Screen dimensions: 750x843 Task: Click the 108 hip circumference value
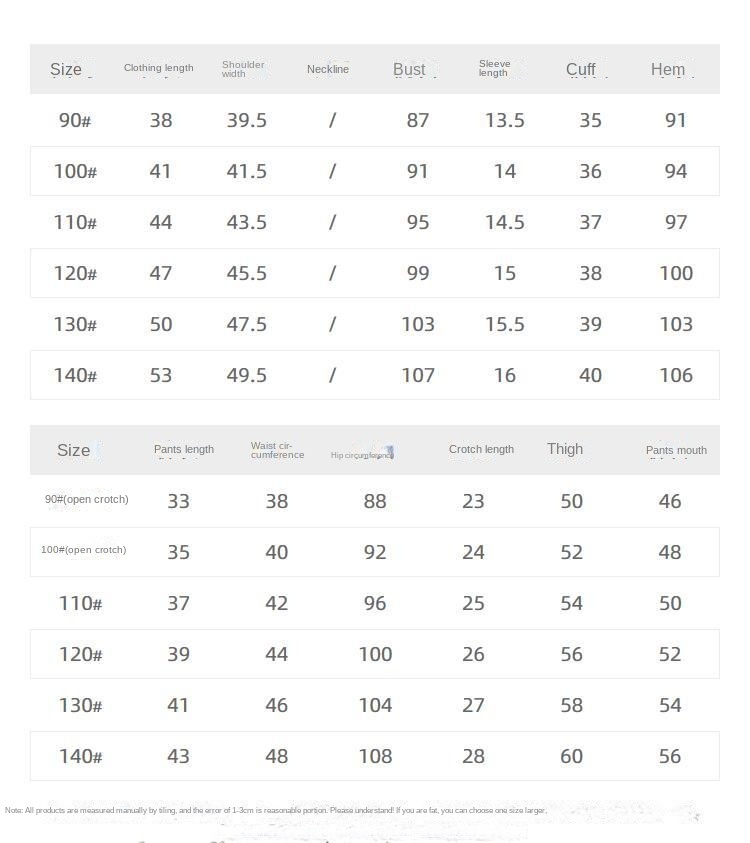pyautogui.click(x=375, y=756)
